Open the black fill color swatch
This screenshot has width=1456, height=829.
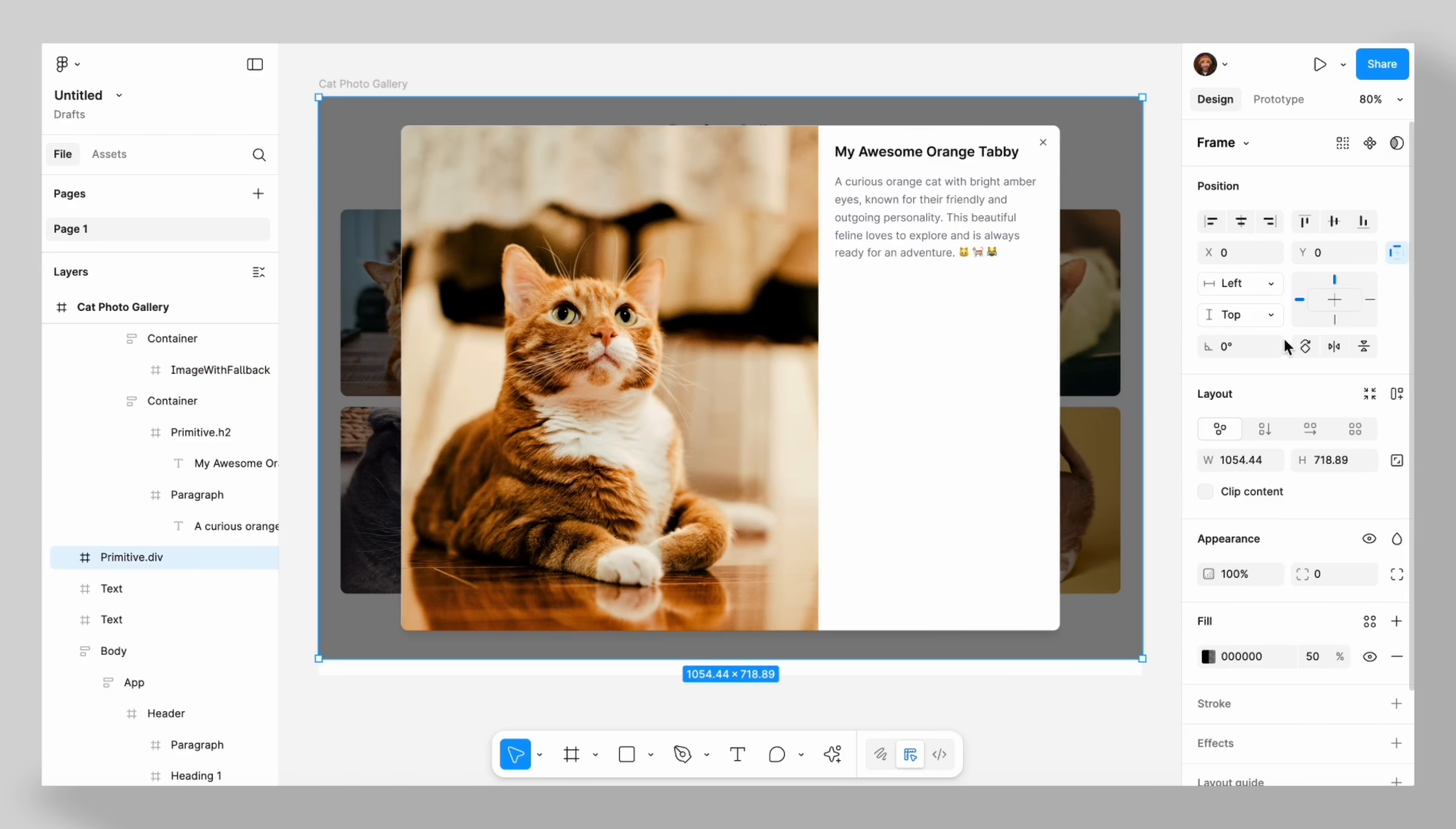(1208, 656)
